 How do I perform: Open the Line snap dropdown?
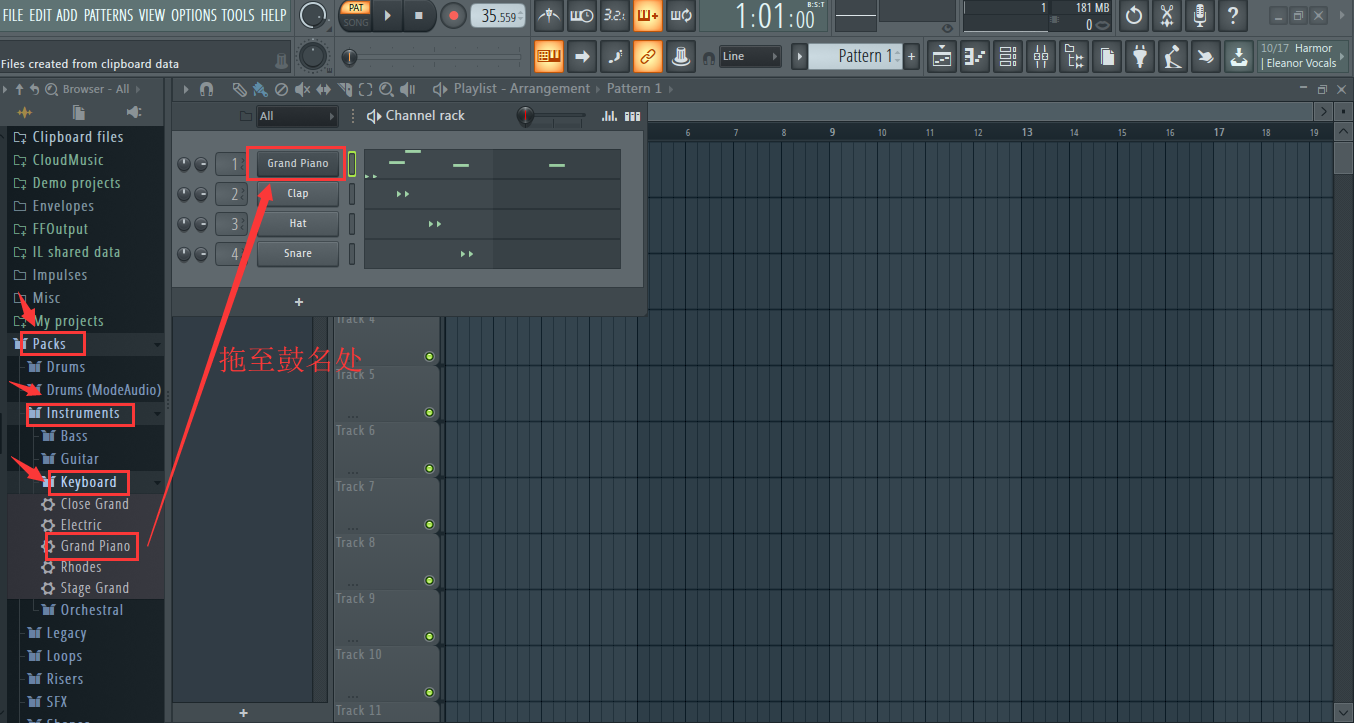750,56
